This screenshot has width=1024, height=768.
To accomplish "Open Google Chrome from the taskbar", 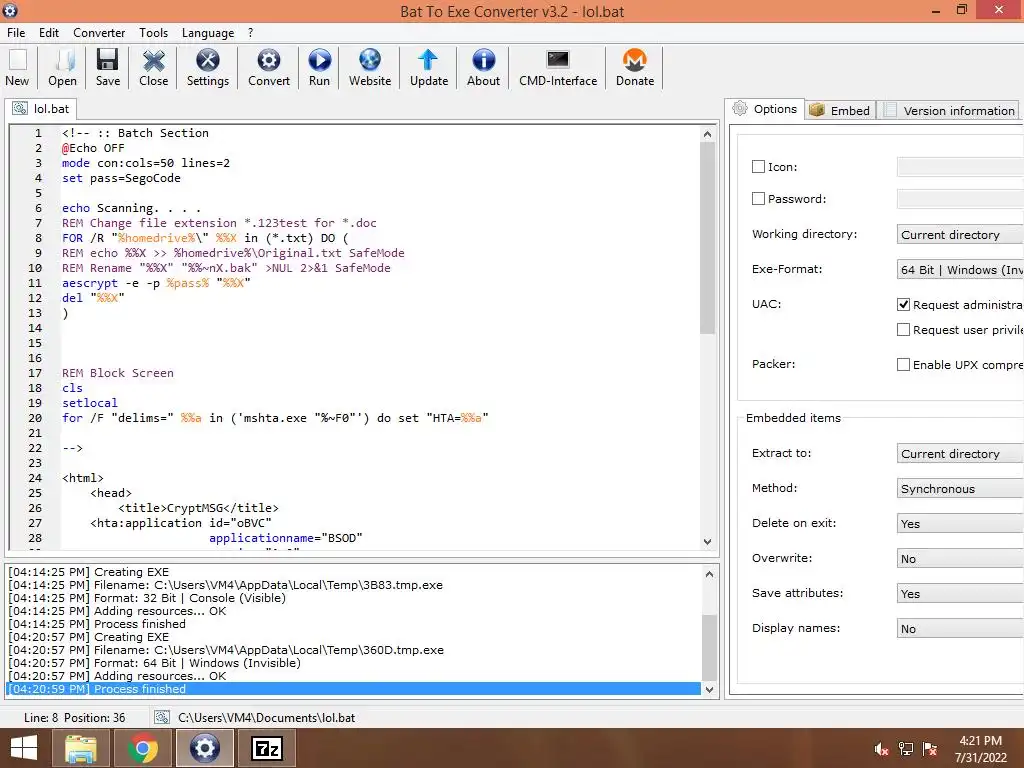I will tap(143, 748).
